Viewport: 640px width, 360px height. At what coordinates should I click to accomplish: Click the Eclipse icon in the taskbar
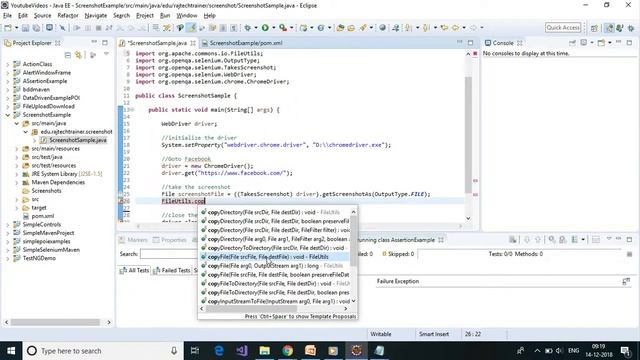(x=356, y=351)
